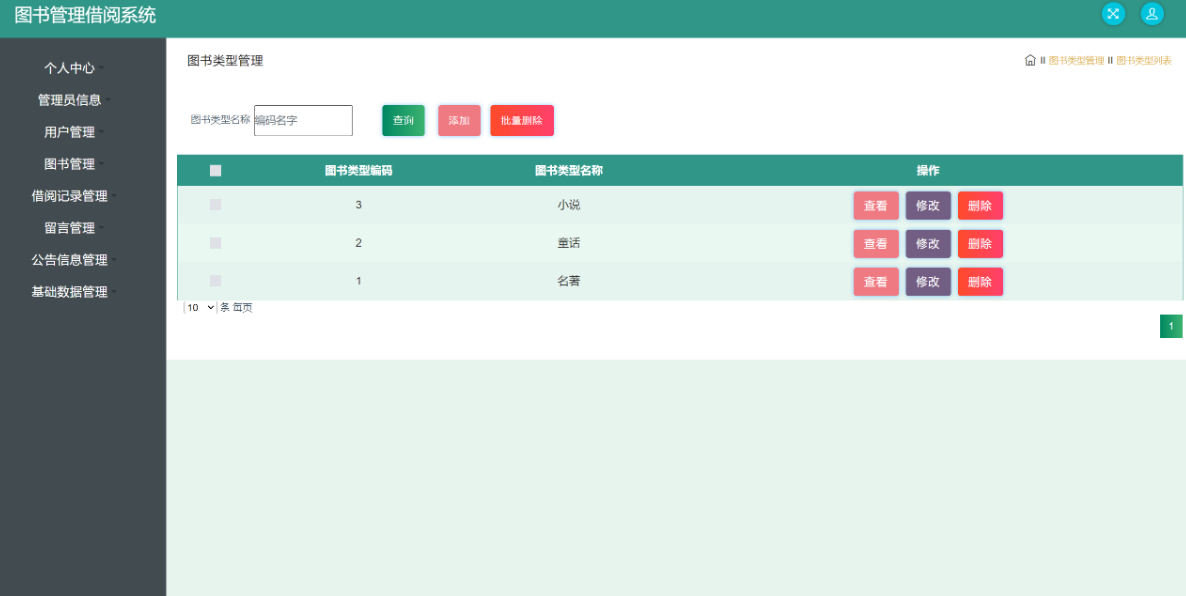The width and height of the screenshot is (1186, 596).
Task: Open the user profile icon menu
Action: pos(1152,14)
